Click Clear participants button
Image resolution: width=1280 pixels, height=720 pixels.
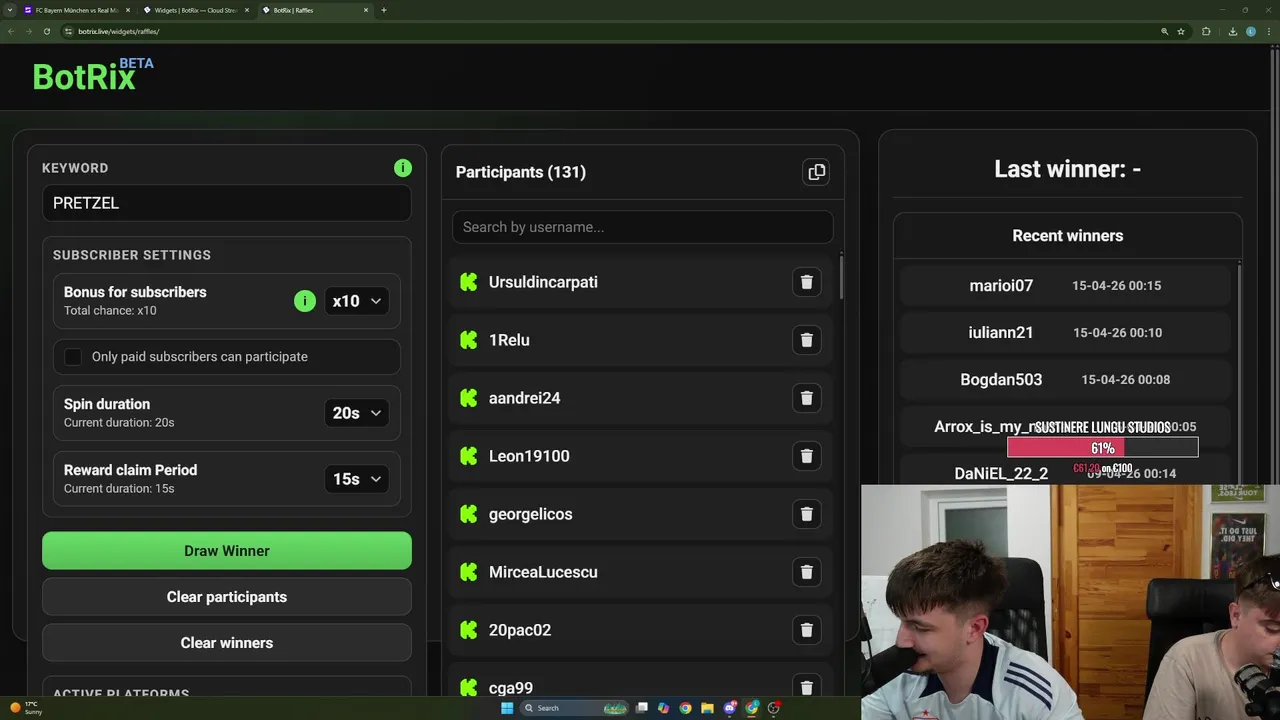tap(227, 597)
